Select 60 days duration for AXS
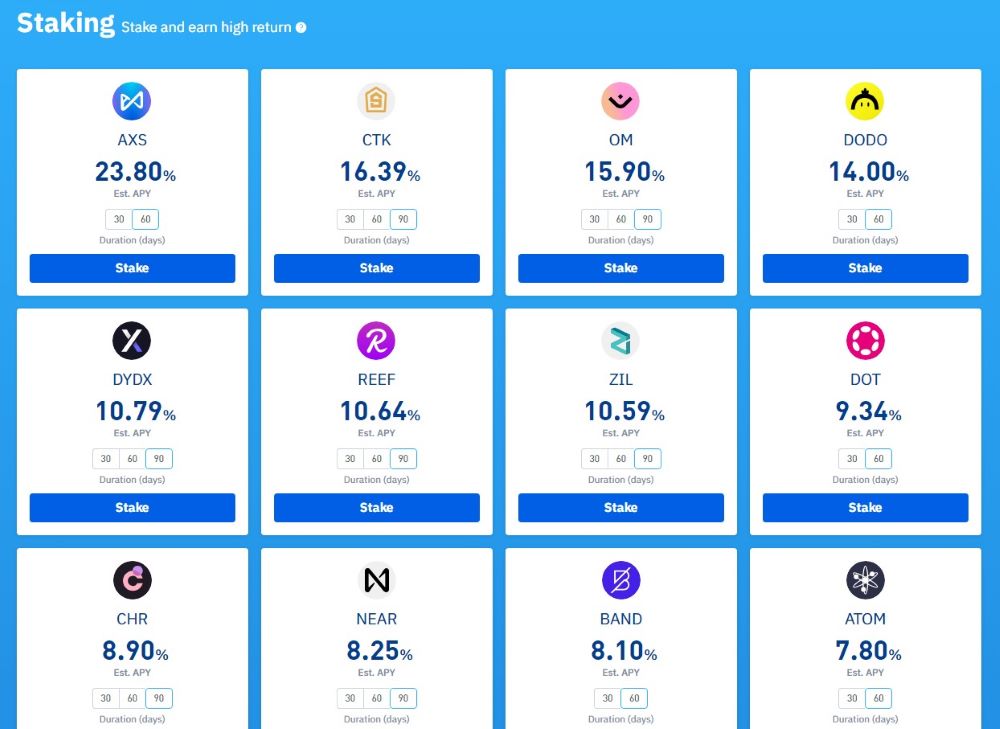Screen dimensions: 1000x729 pyautogui.click(x=145, y=219)
